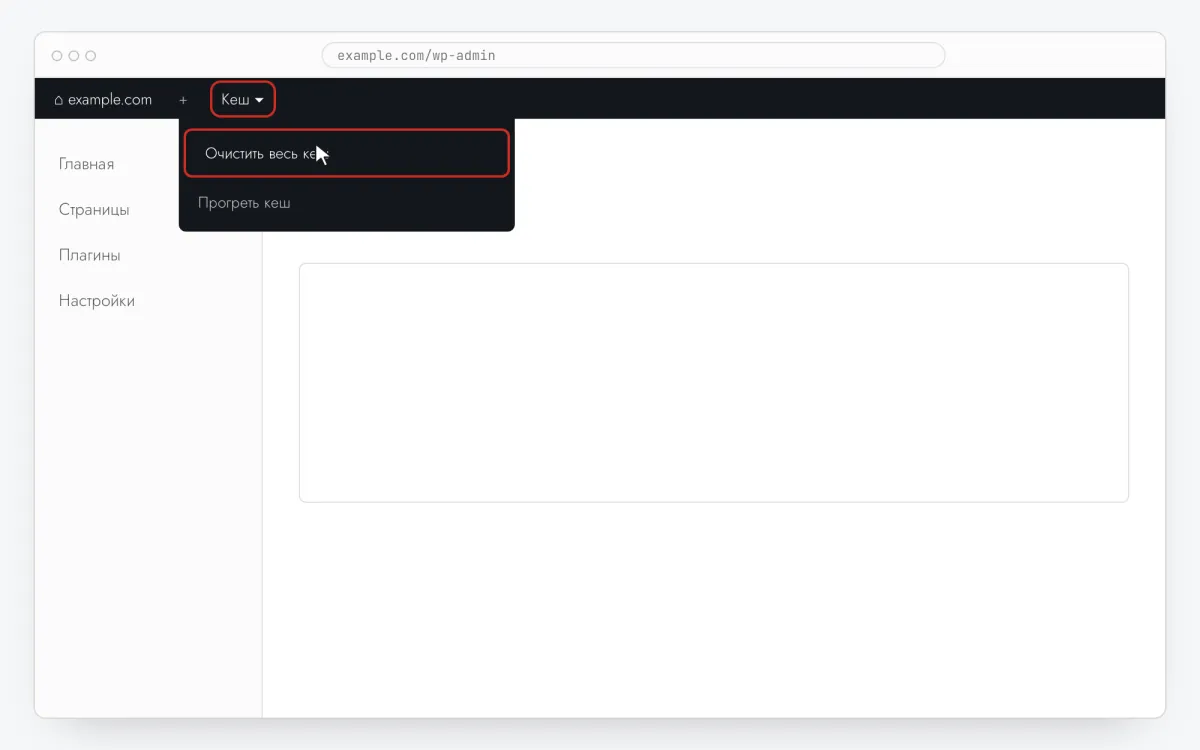Open Страницы in the sidebar

coord(94,210)
